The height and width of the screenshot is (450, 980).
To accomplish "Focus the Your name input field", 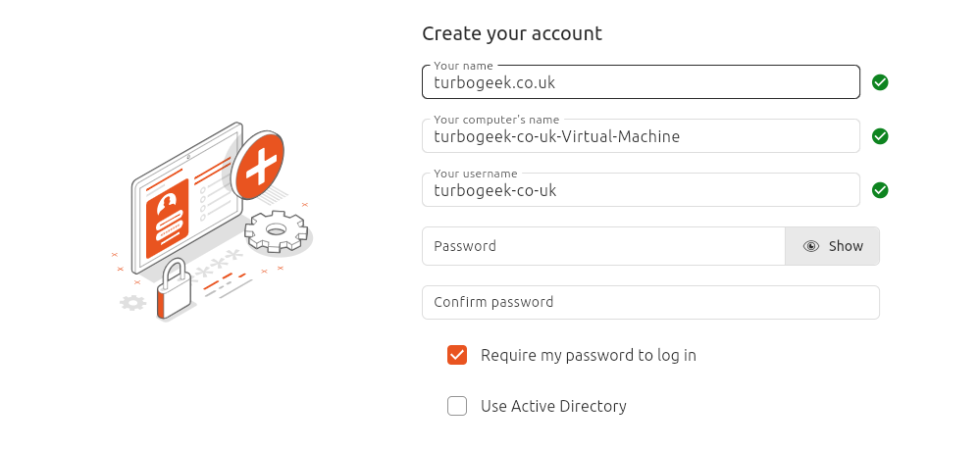I will coord(640,83).
